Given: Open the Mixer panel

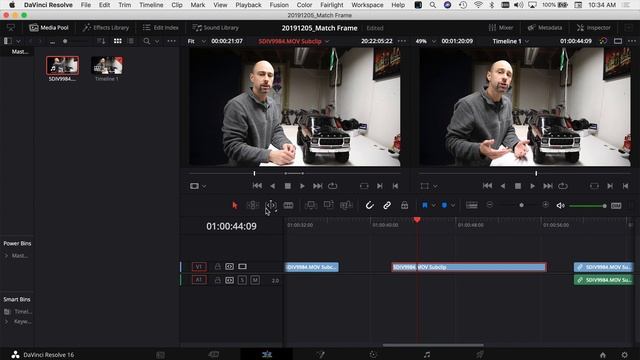Looking at the screenshot, I should point(501,28).
